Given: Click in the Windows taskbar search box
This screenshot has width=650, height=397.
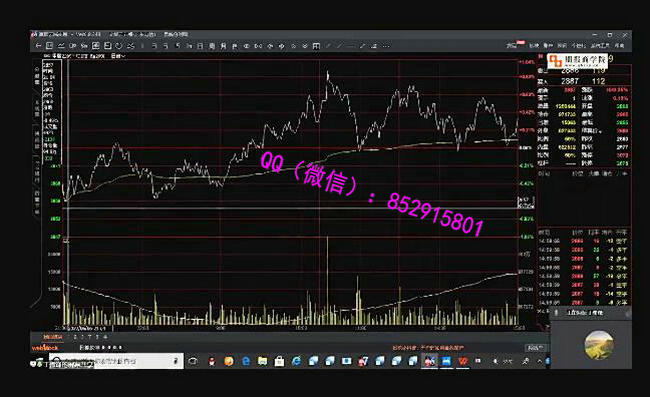Looking at the screenshot, I should 116,361.
